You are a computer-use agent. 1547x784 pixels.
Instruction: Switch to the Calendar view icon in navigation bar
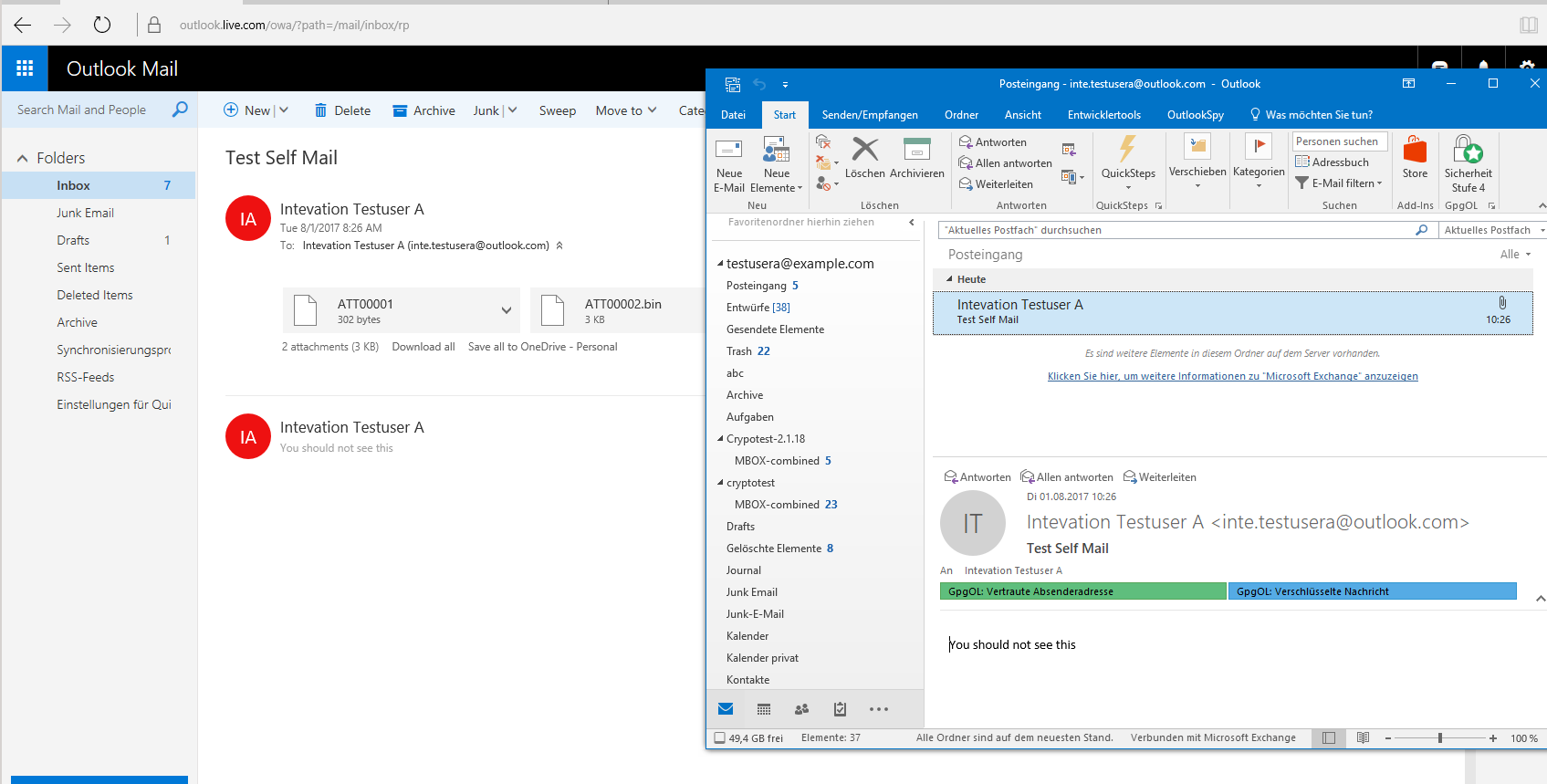tap(764, 709)
